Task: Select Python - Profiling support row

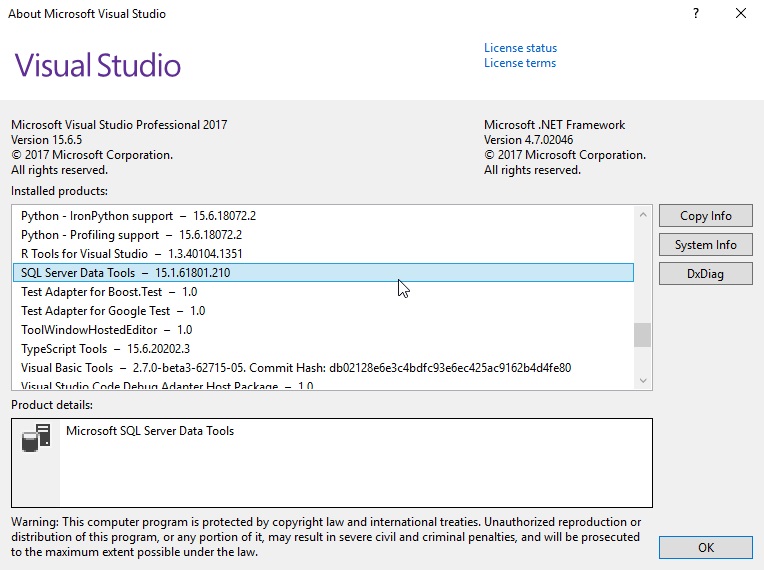Action: click(324, 235)
